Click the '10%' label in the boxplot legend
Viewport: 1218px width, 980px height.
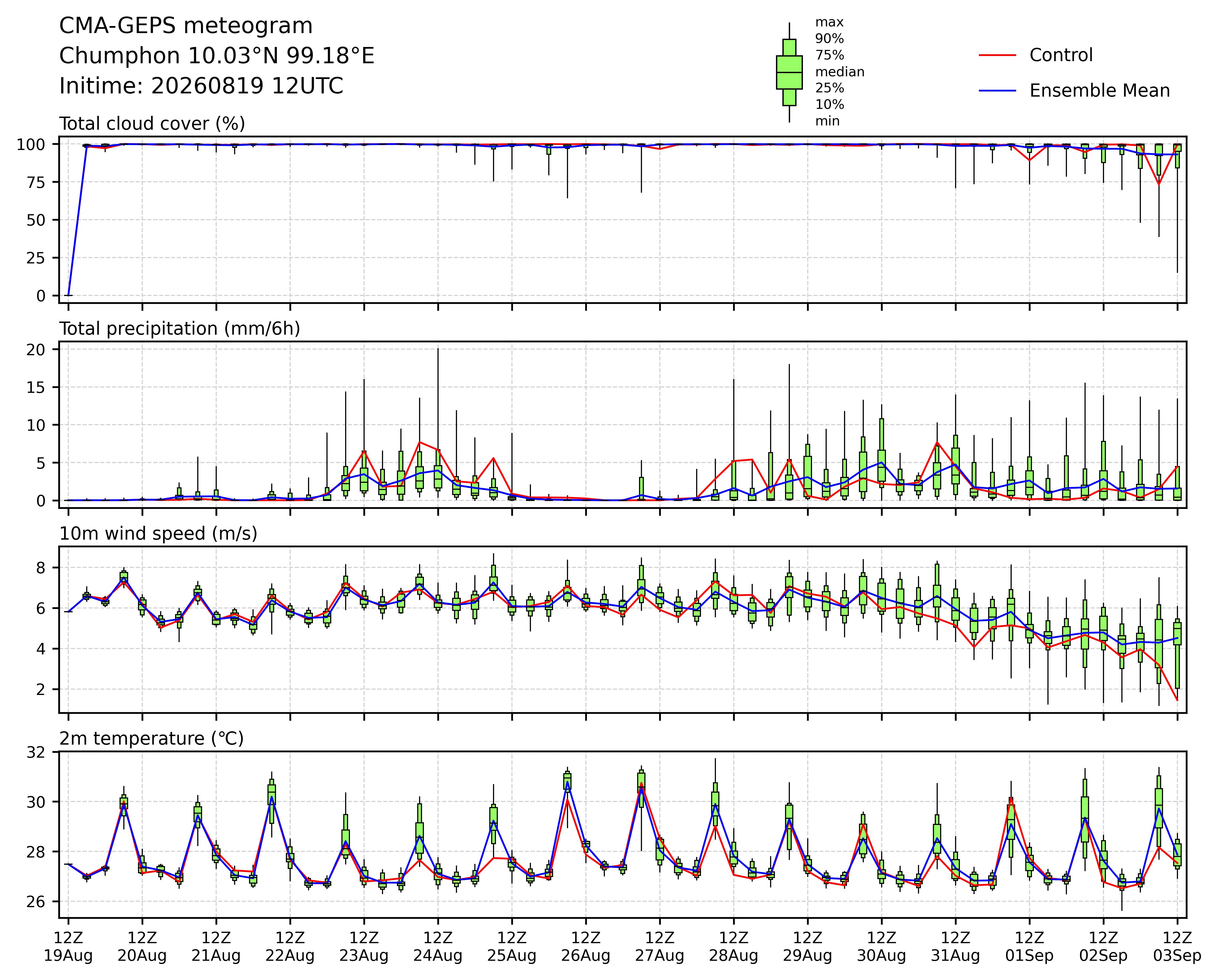click(x=829, y=105)
